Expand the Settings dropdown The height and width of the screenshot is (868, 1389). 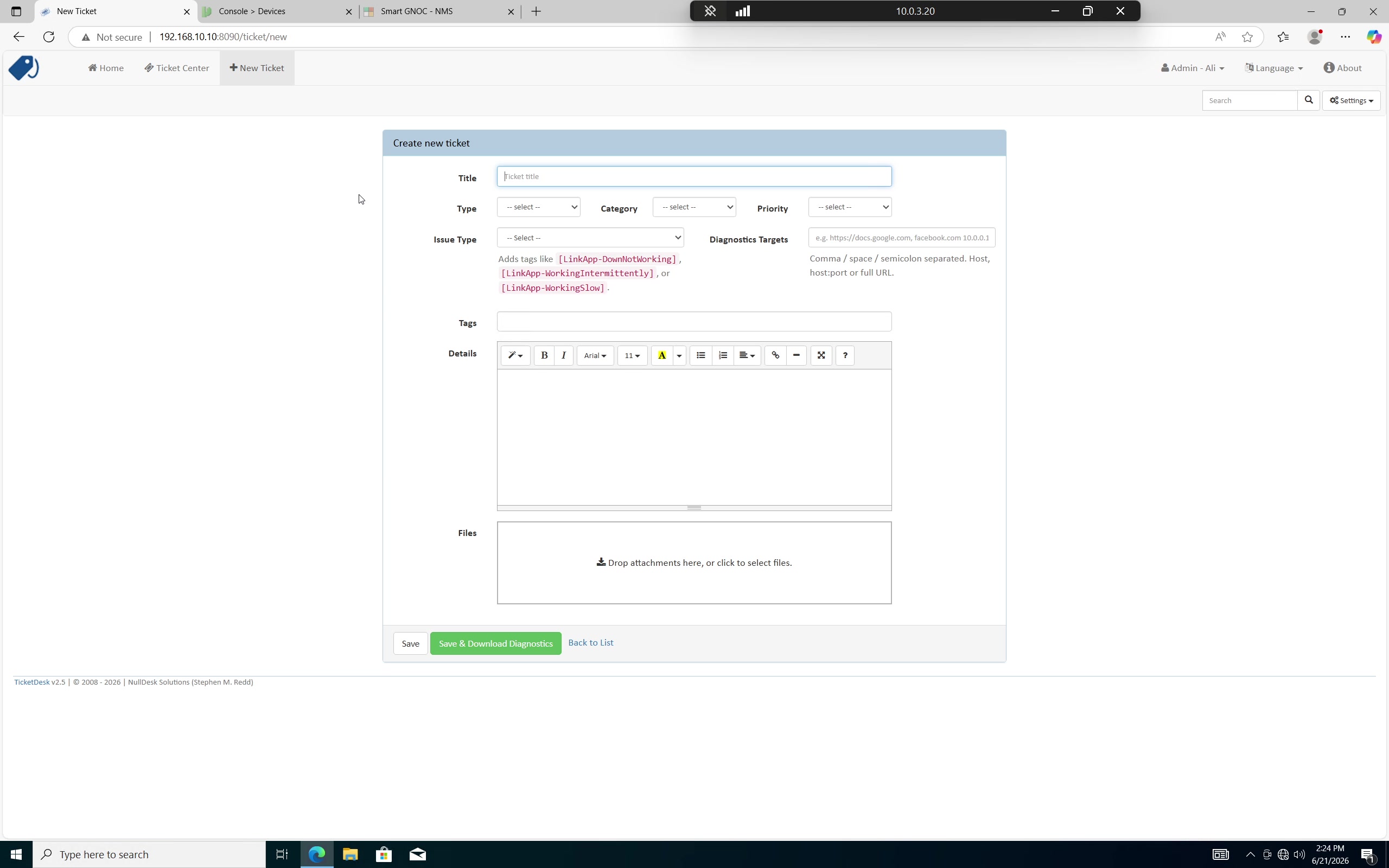(1351, 100)
